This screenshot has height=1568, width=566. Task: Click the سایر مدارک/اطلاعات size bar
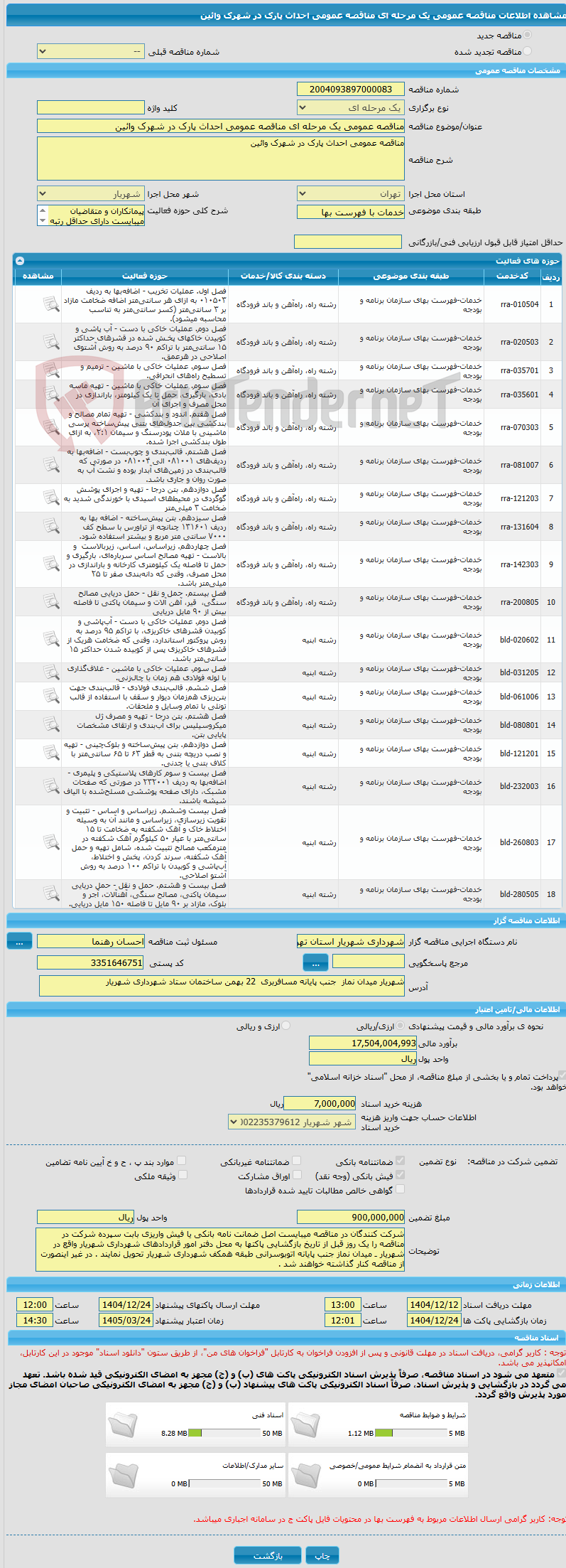[x=224, y=1483]
